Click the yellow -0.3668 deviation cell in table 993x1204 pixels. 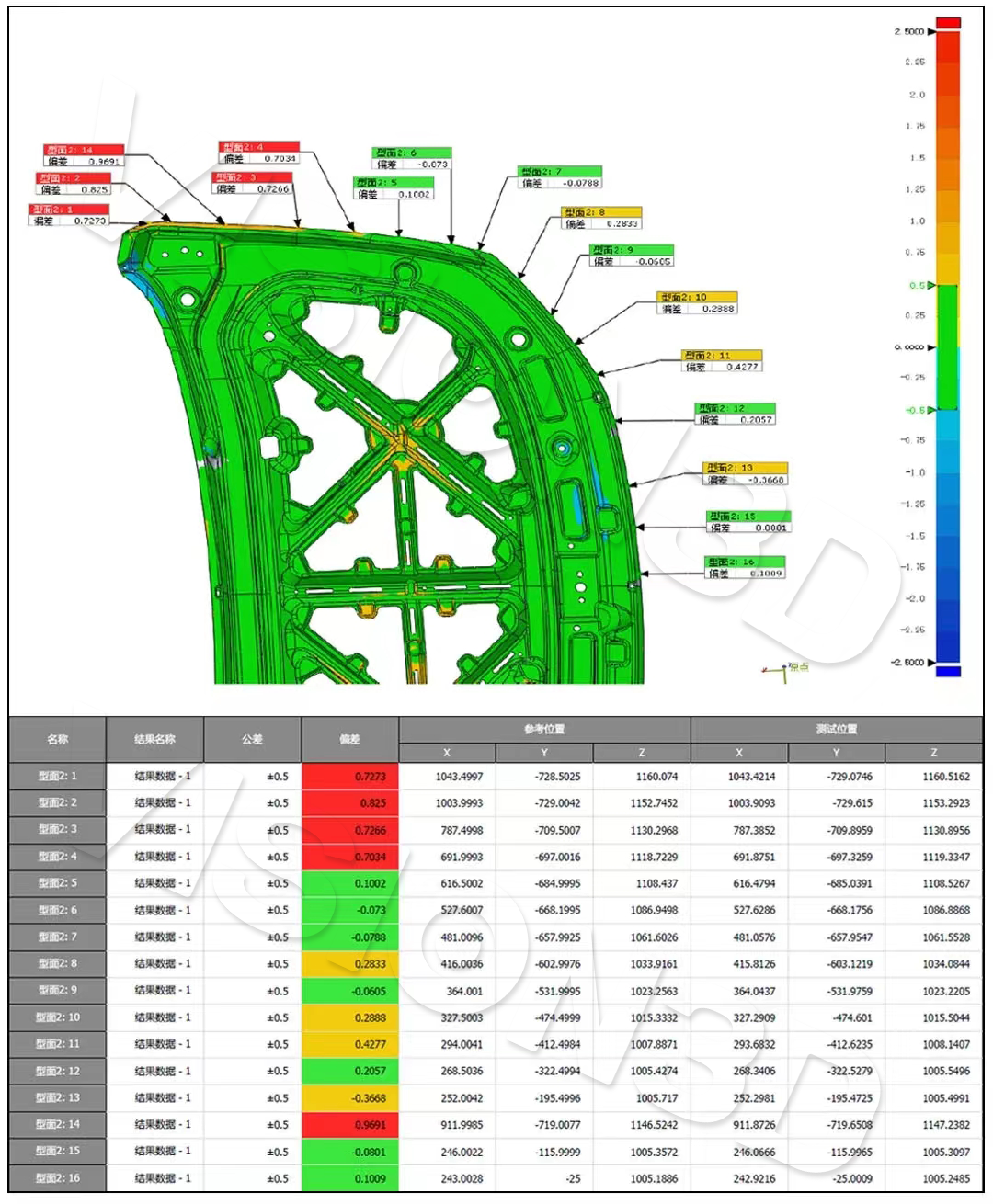tap(350, 1098)
